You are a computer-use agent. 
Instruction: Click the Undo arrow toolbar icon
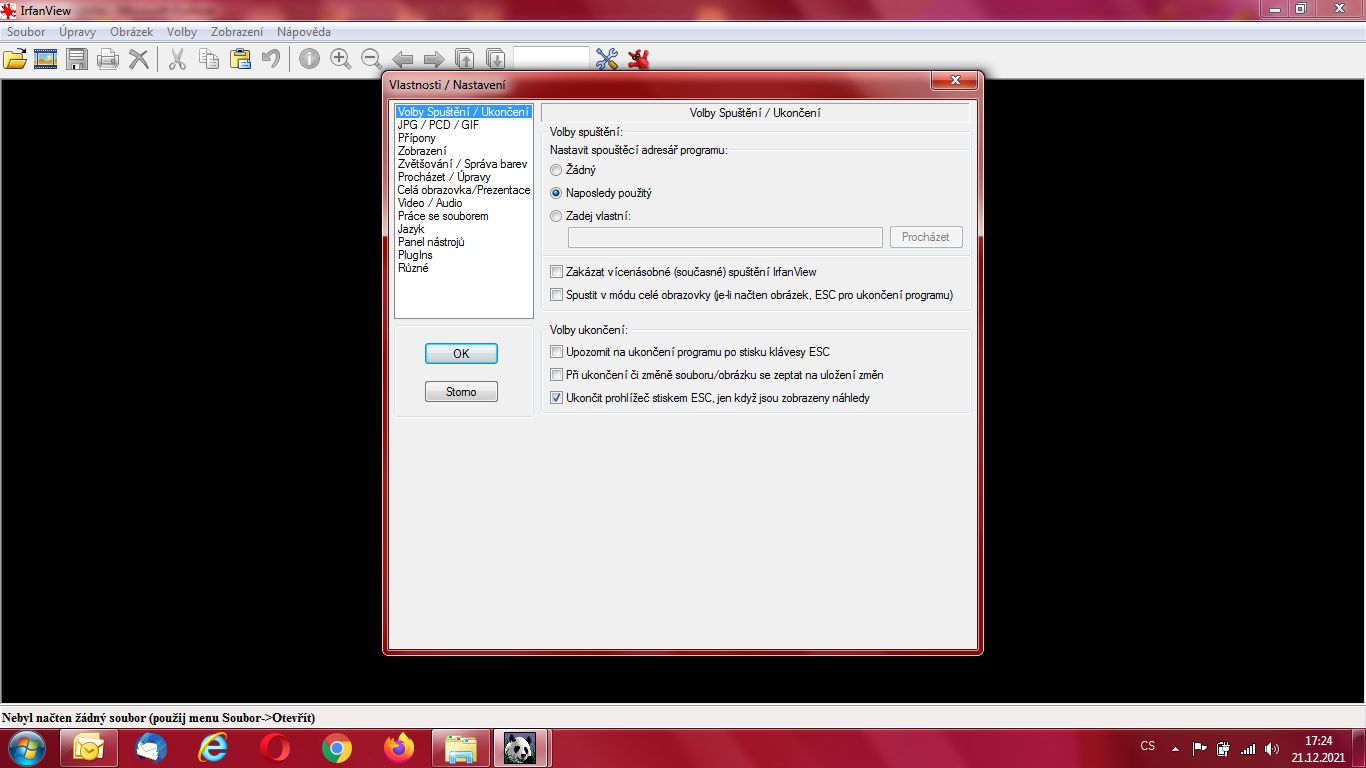[x=270, y=59]
